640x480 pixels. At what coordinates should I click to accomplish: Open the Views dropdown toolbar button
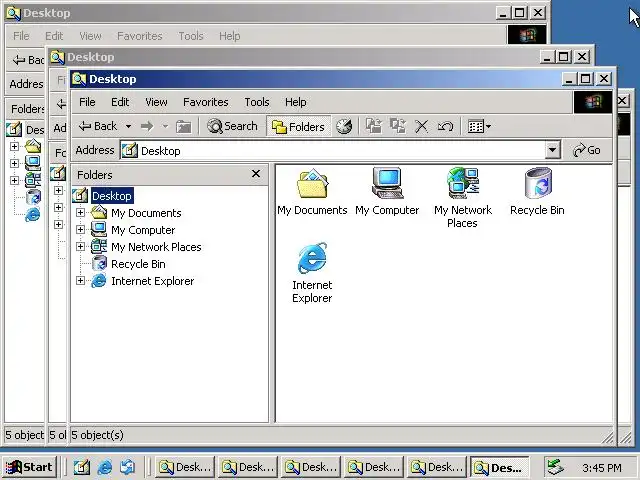(479, 127)
